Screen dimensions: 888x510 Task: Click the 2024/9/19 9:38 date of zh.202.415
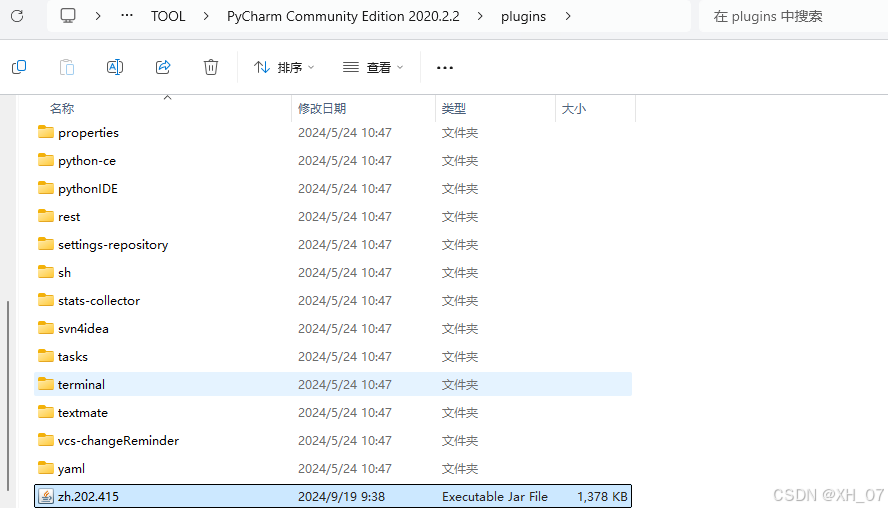click(x=341, y=496)
